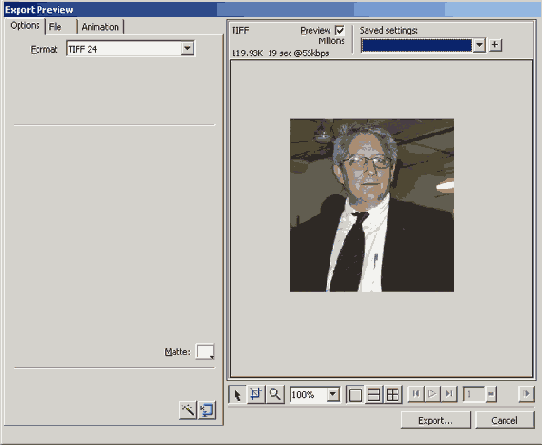
Task: Click the Export... button
Action: (x=436, y=420)
